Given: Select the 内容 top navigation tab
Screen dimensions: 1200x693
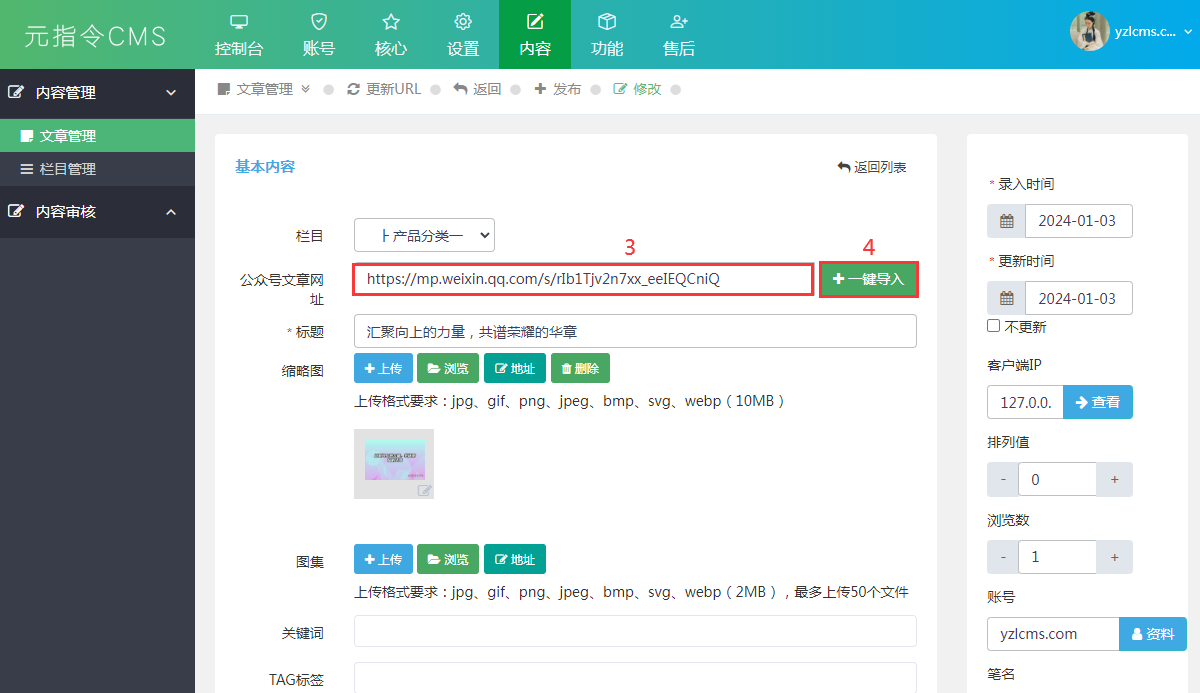Looking at the screenshot, I should (535, 34).
